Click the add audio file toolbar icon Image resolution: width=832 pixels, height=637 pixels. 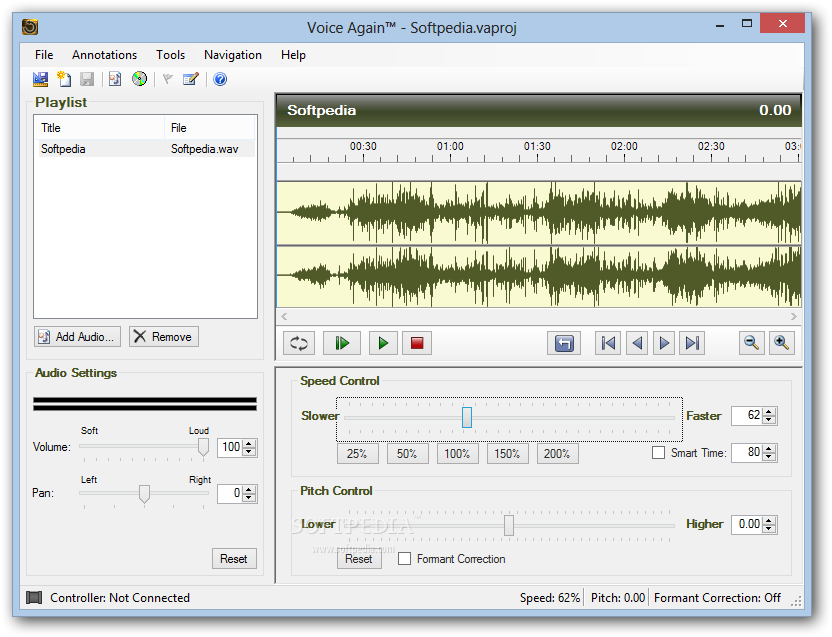(x=115, y=79)
